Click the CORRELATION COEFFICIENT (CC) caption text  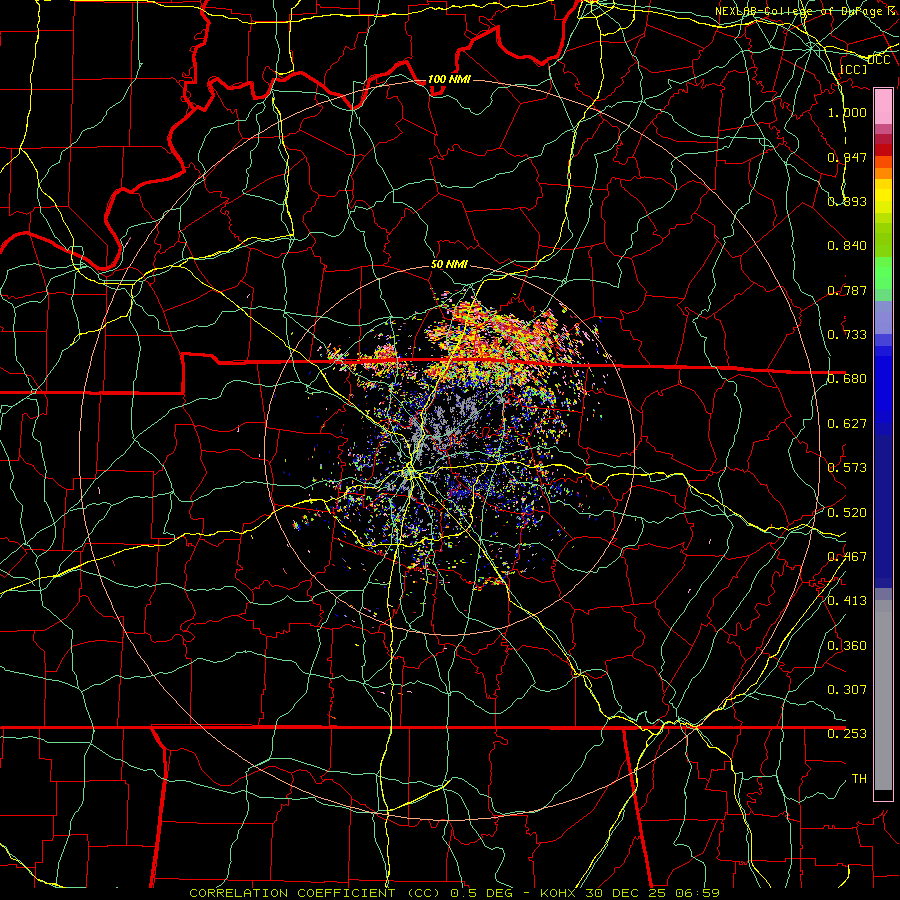(315, 893)
